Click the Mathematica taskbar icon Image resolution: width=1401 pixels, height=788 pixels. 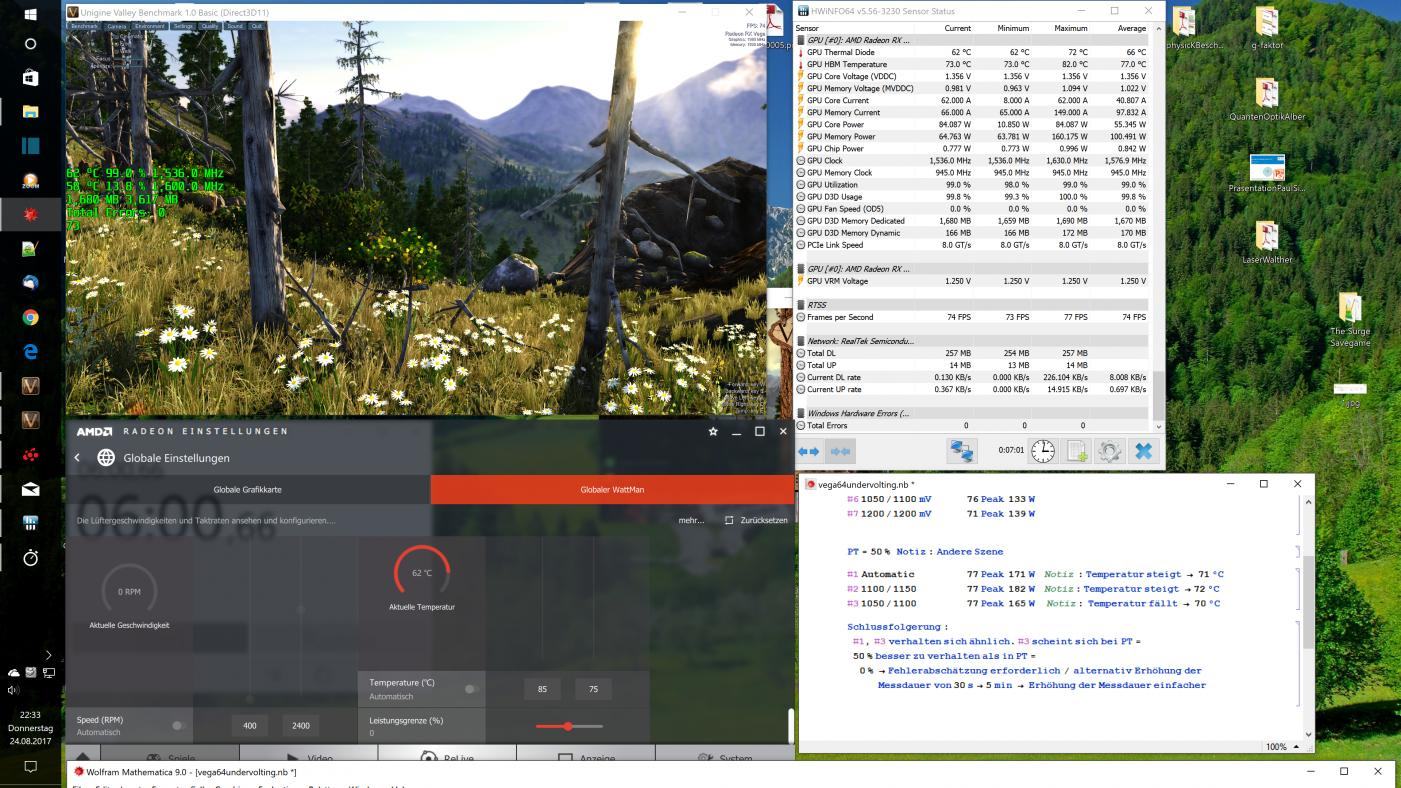pos(30,214)
